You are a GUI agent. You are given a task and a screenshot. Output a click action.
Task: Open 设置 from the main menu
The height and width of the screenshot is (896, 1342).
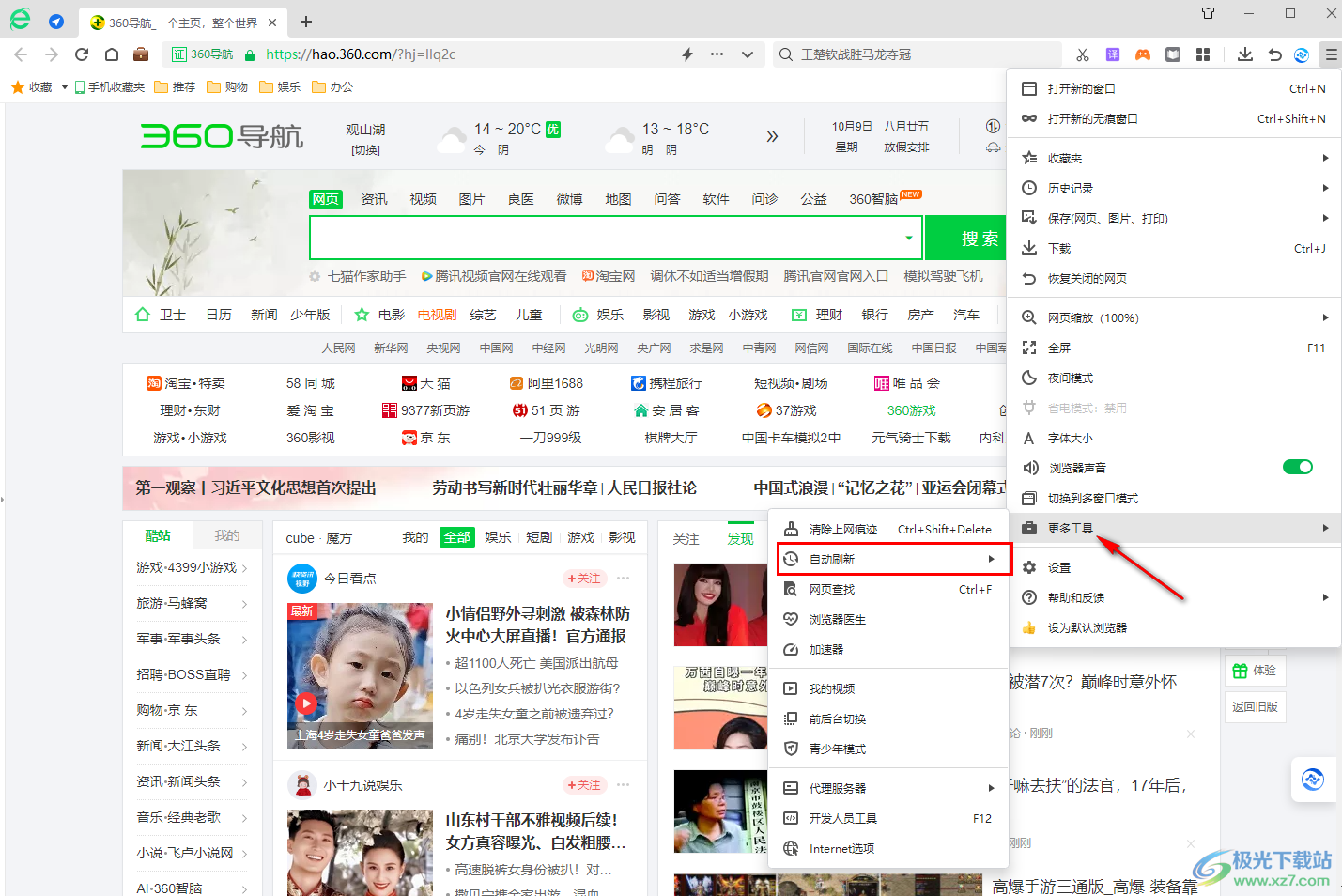click(1174, 567)
